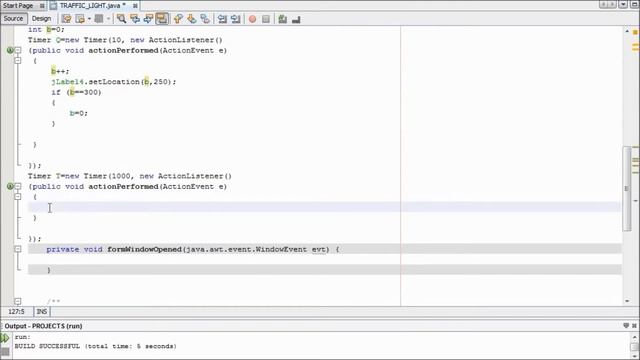640x360 pixels.
Task: Click the if (b==300) line
Action: point(76,92)
